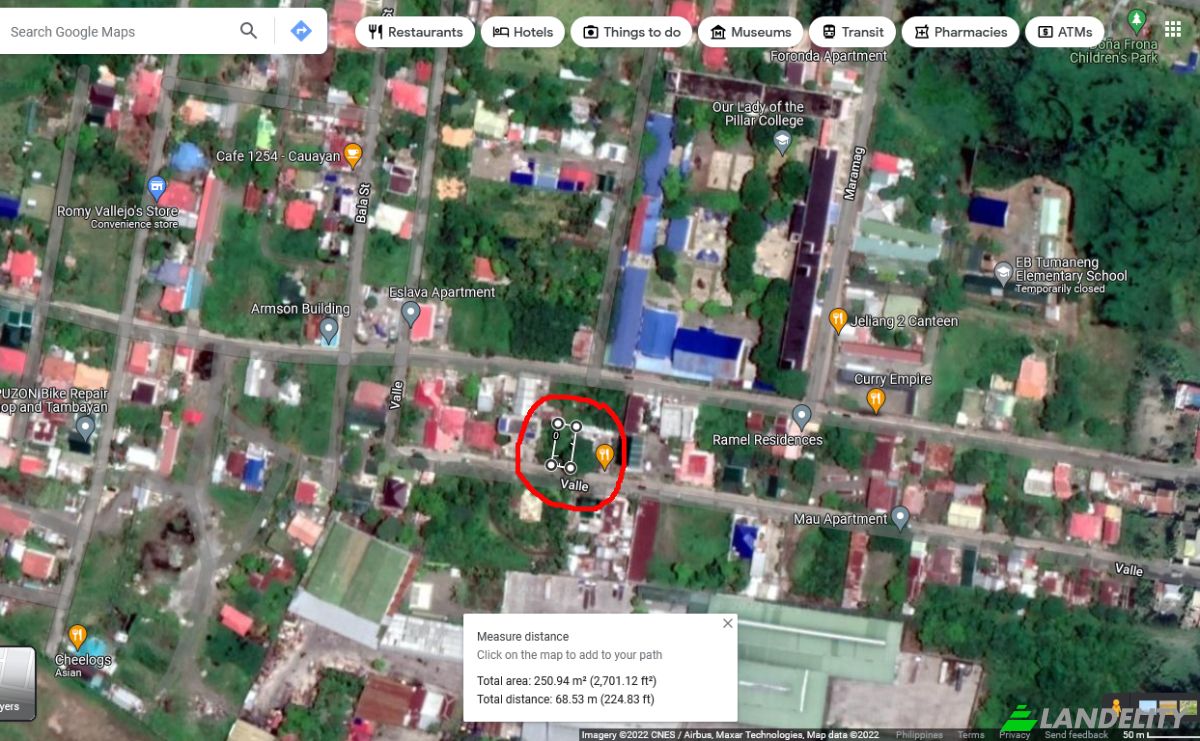
Task: Click the Total area measurement text
Action: click(x=566, y=680)
